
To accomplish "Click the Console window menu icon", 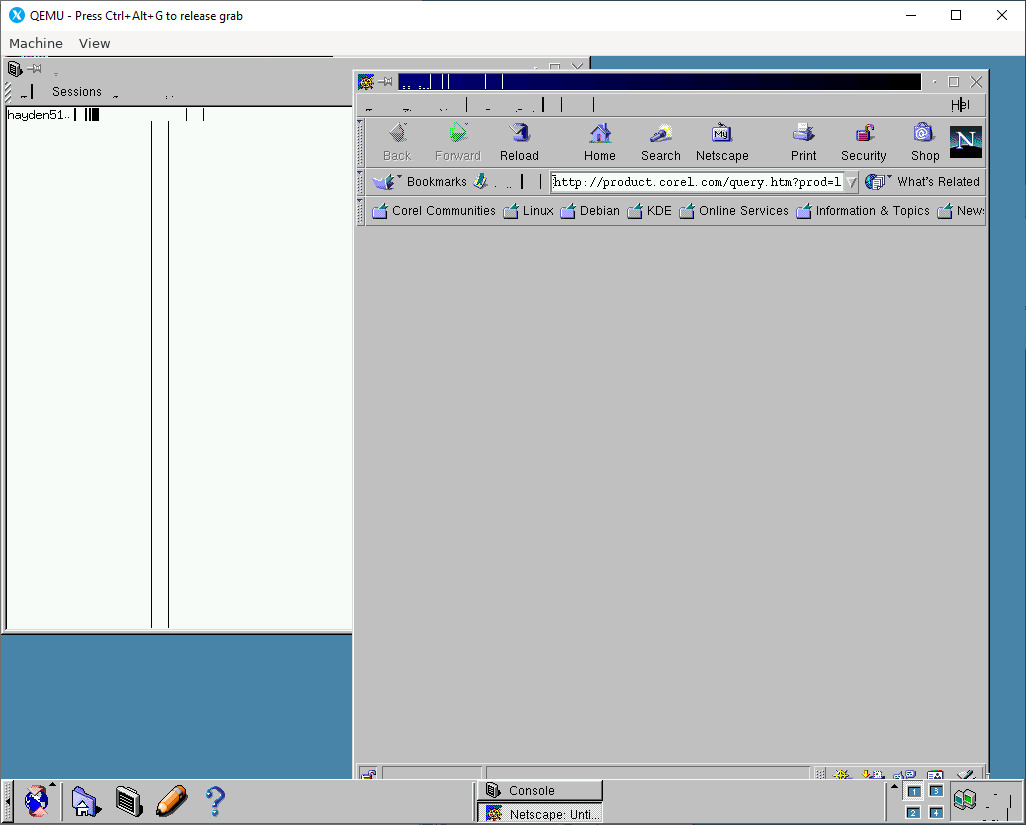I will click(14, 68).
